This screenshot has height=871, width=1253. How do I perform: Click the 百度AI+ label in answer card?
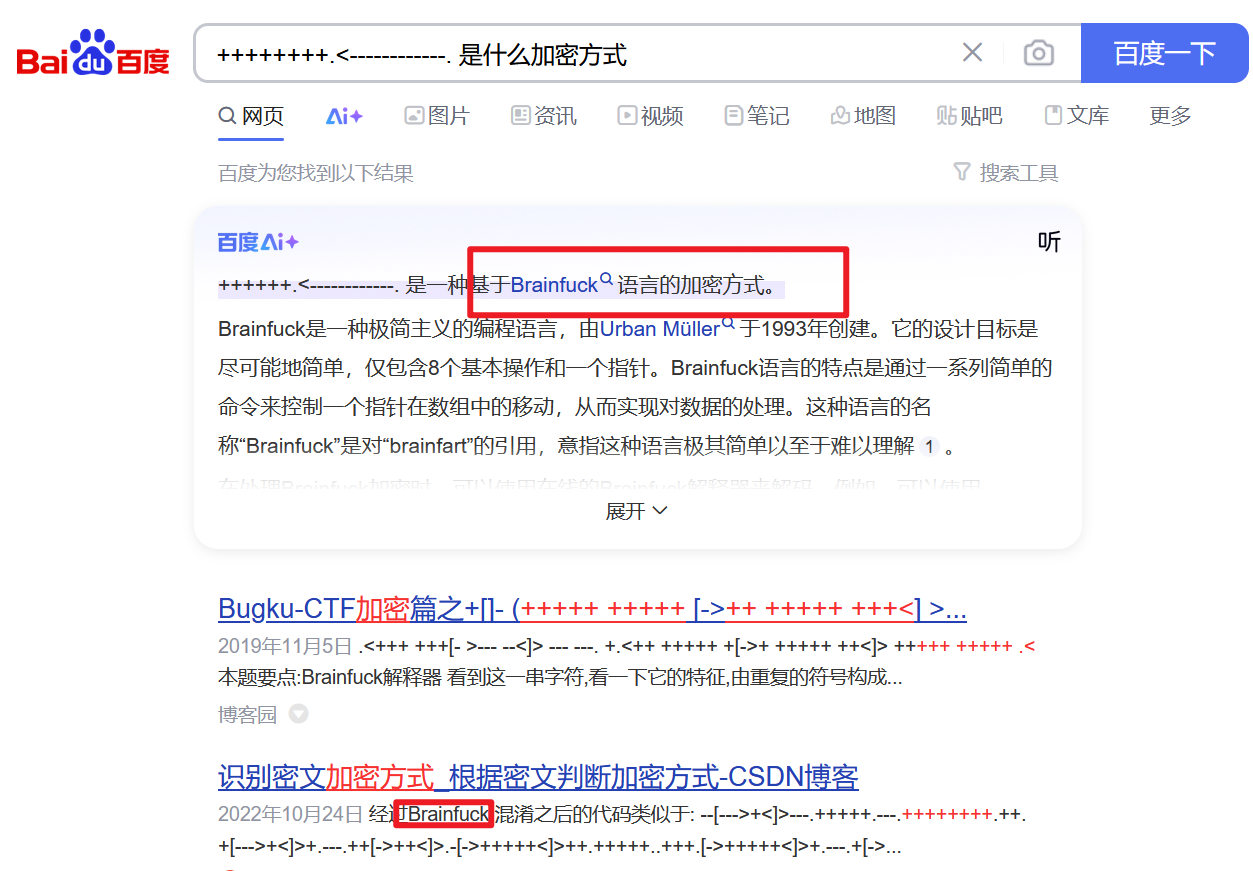coord(258,242)
